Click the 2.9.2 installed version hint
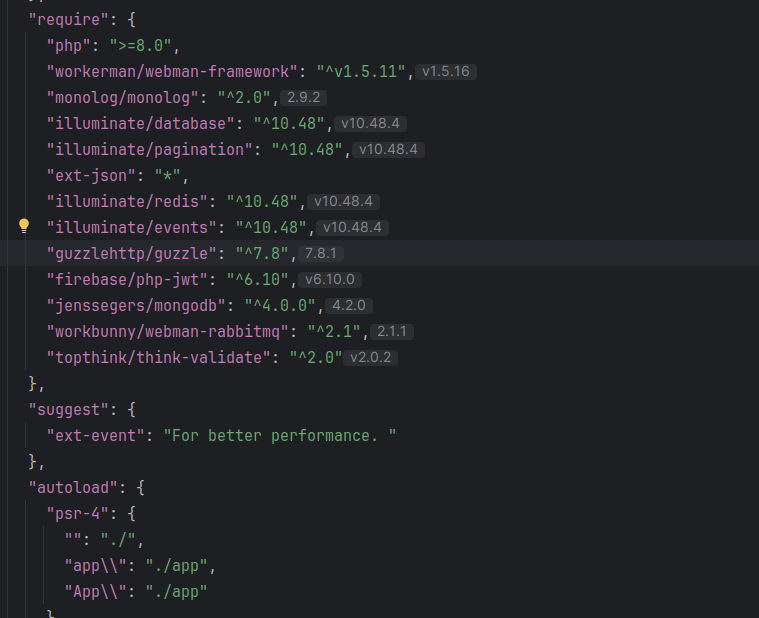The image size is (759, 618). pos(304,98)
